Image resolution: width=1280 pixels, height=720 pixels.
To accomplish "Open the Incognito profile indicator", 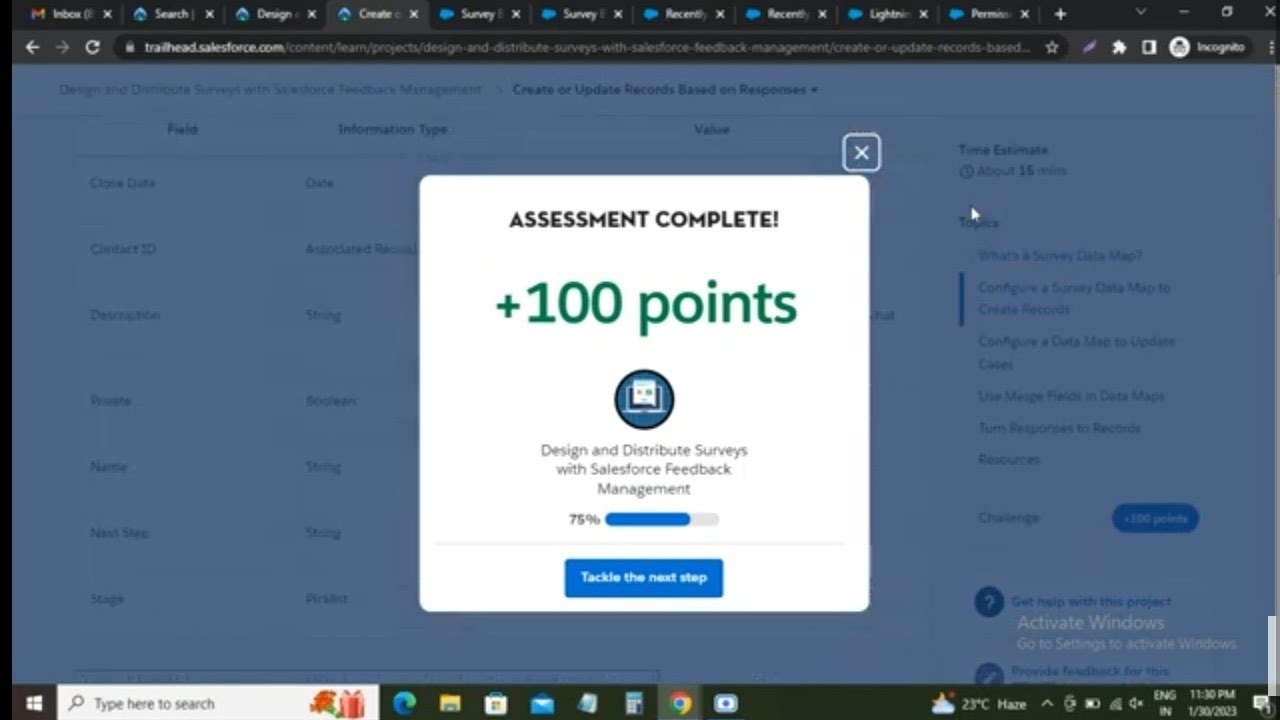I will tap(1207, 47).
